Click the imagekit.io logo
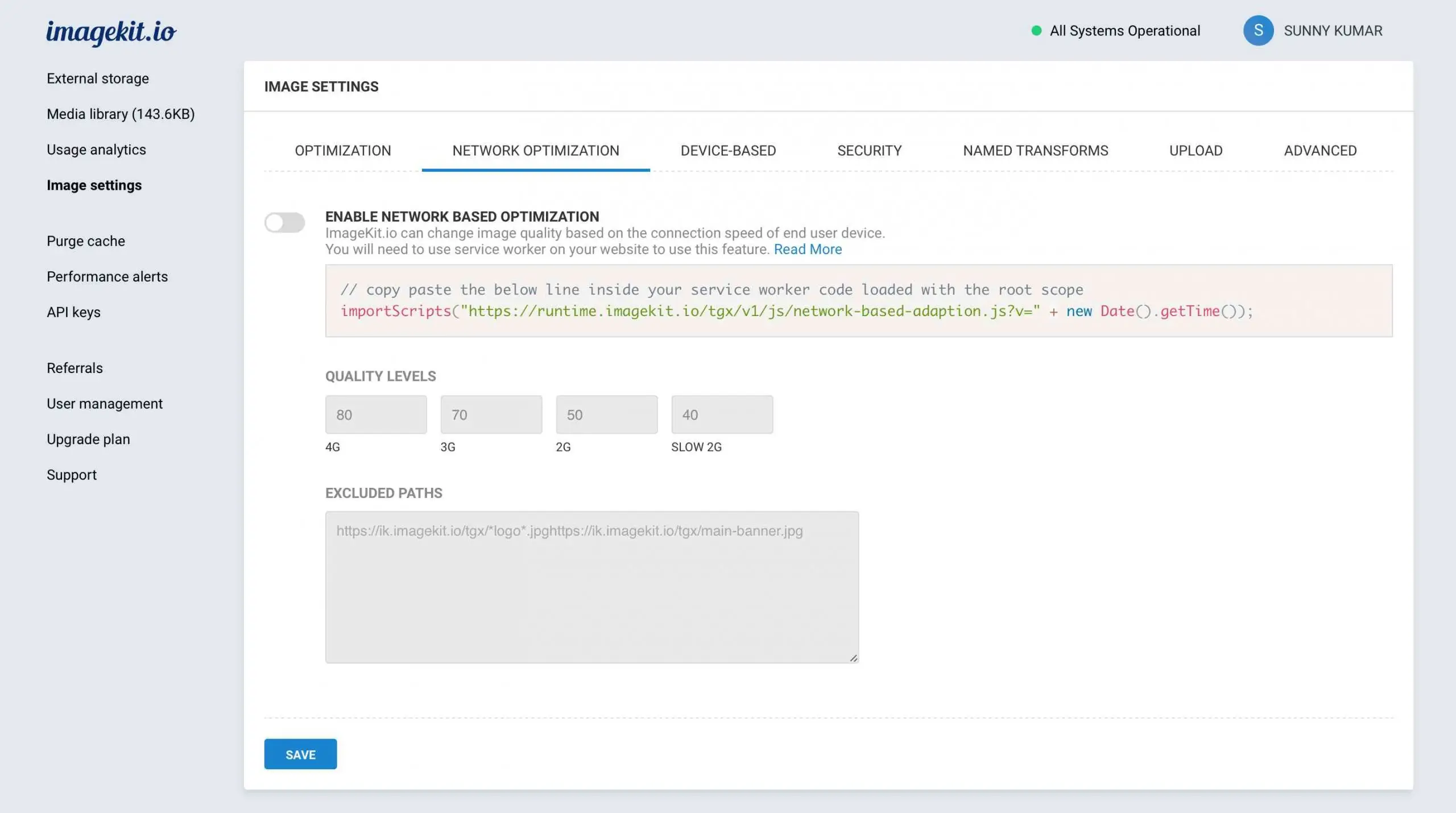 point(111,32)
